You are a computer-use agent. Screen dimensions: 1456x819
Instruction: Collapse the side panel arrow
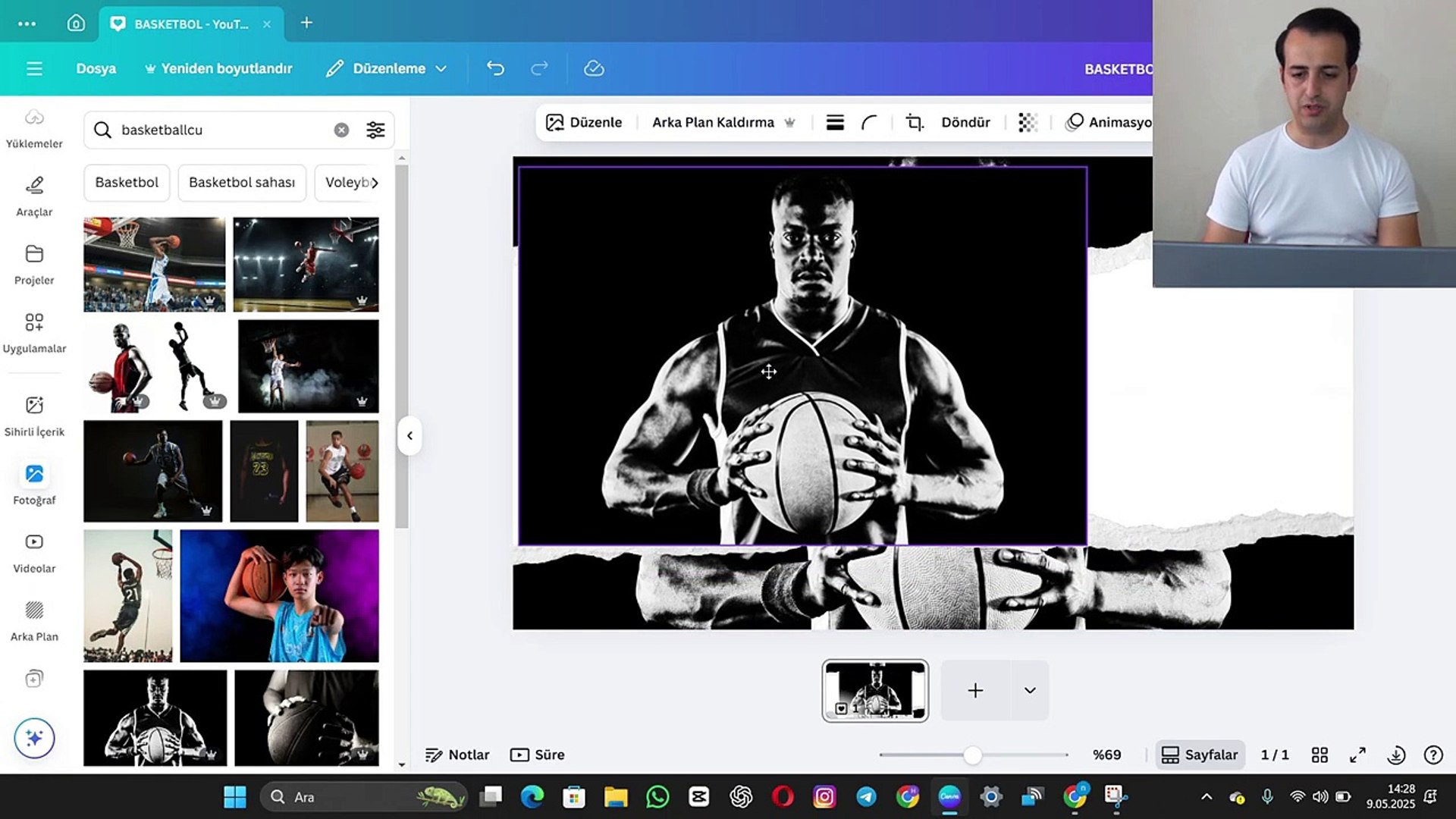[x=409, y=435]
